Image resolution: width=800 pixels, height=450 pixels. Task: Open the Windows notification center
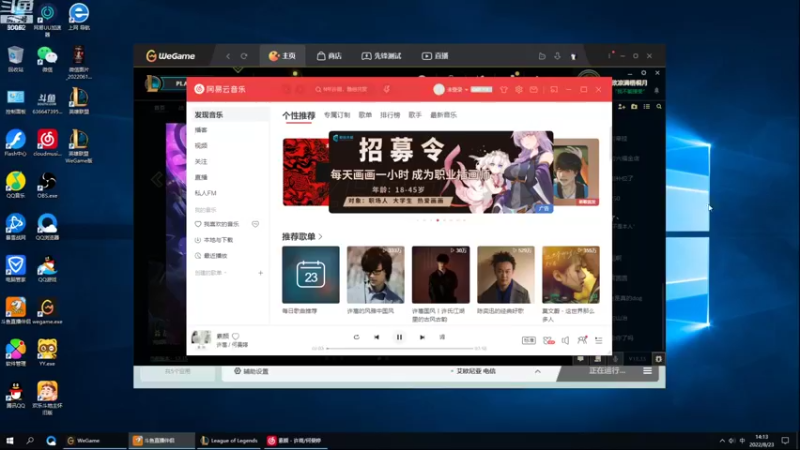coord(786,440)
